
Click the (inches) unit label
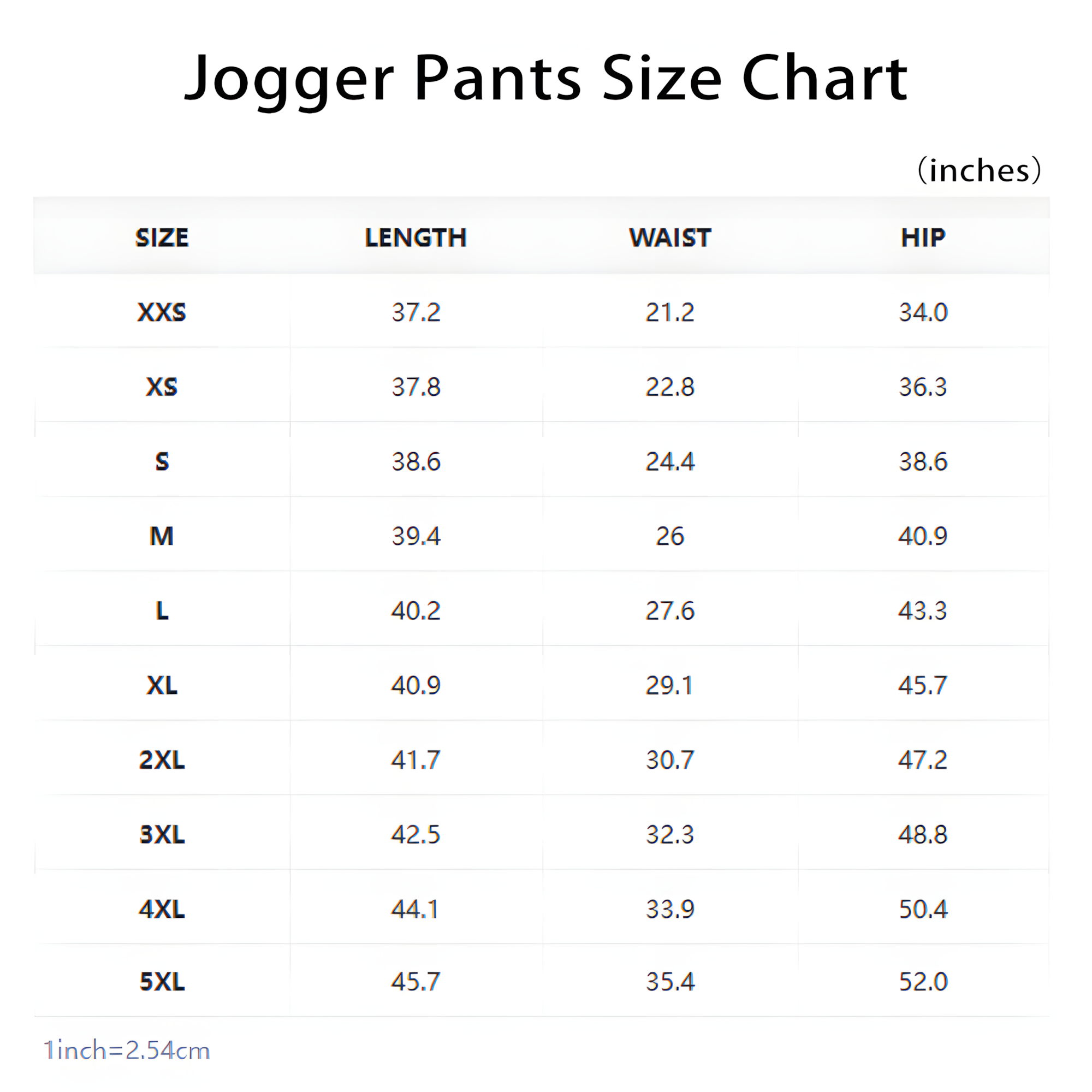click(979, 170)
